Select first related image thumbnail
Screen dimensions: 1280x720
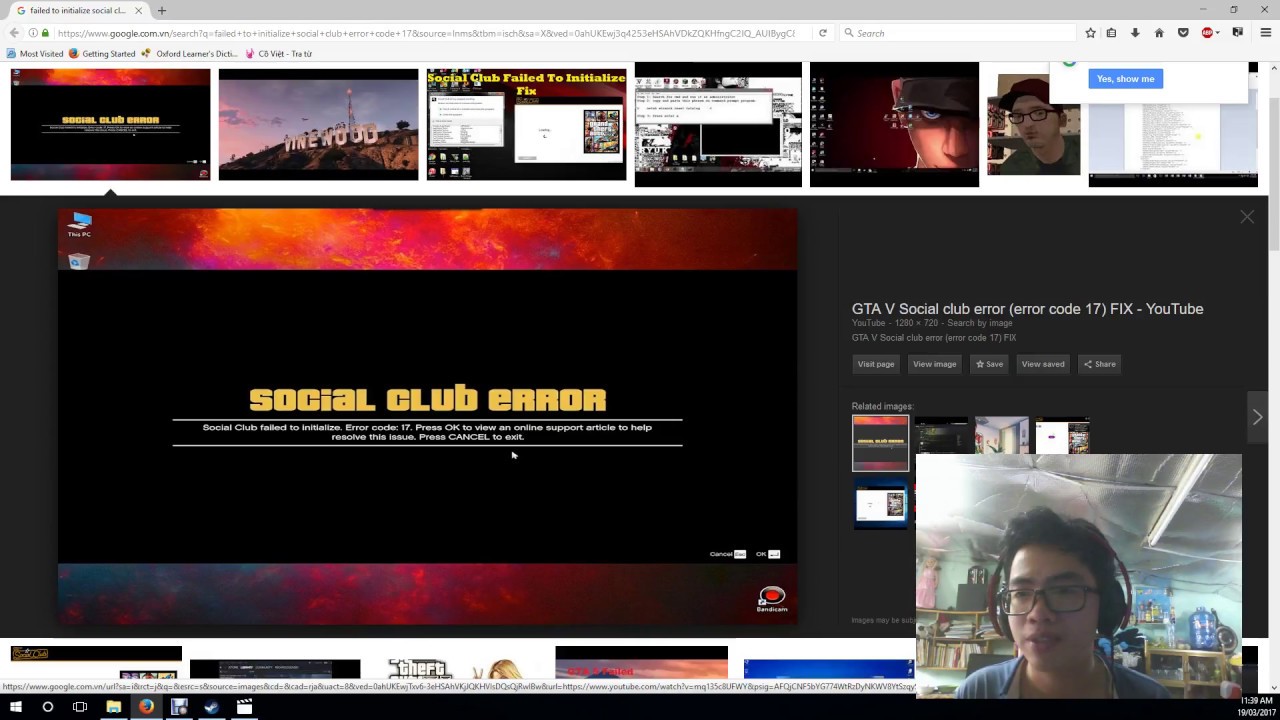click(x=880, y=443)
